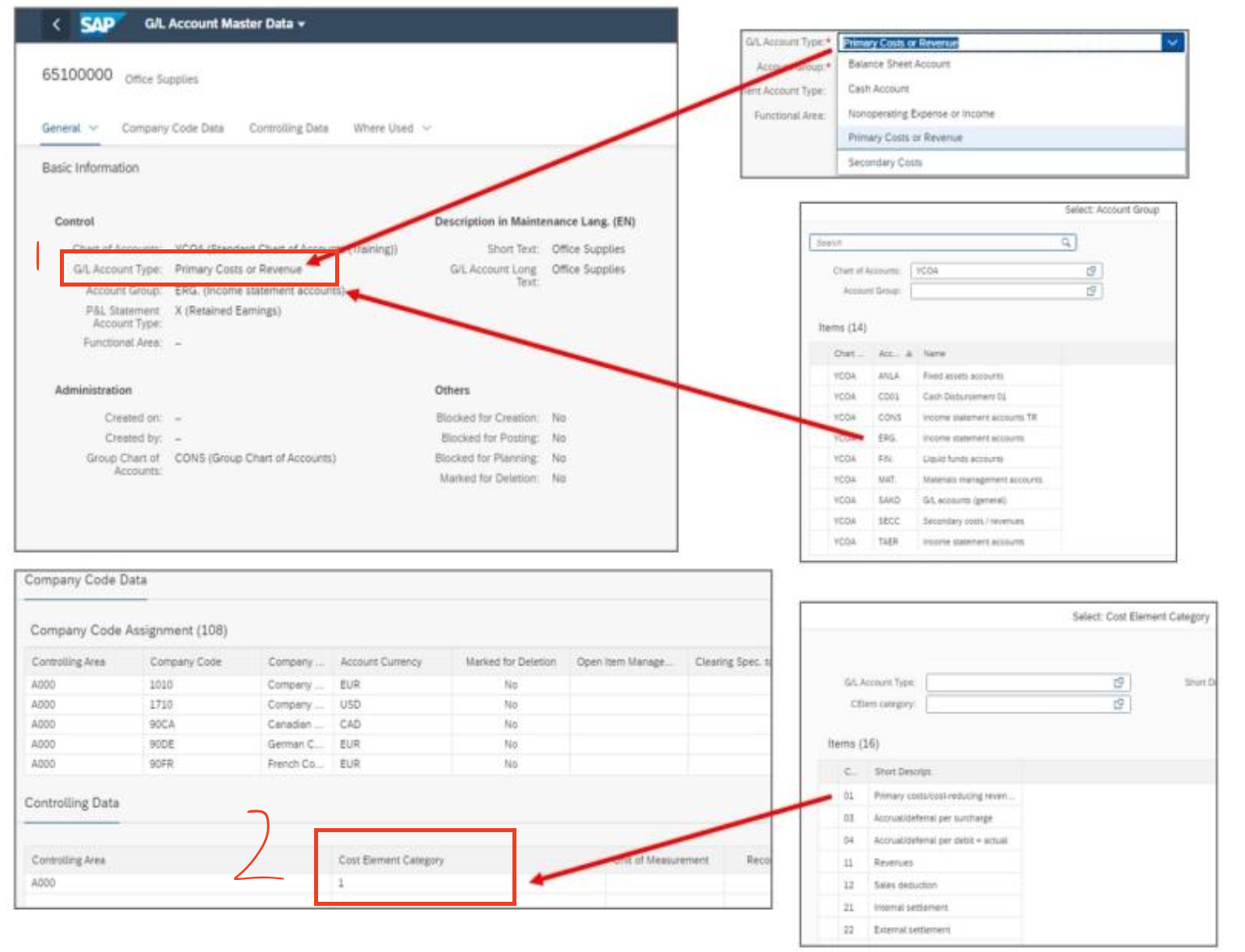Open the Company Code Data tab
This screenshot has width=1245, height=952.
pyautogui.click(x=172, y=128)
